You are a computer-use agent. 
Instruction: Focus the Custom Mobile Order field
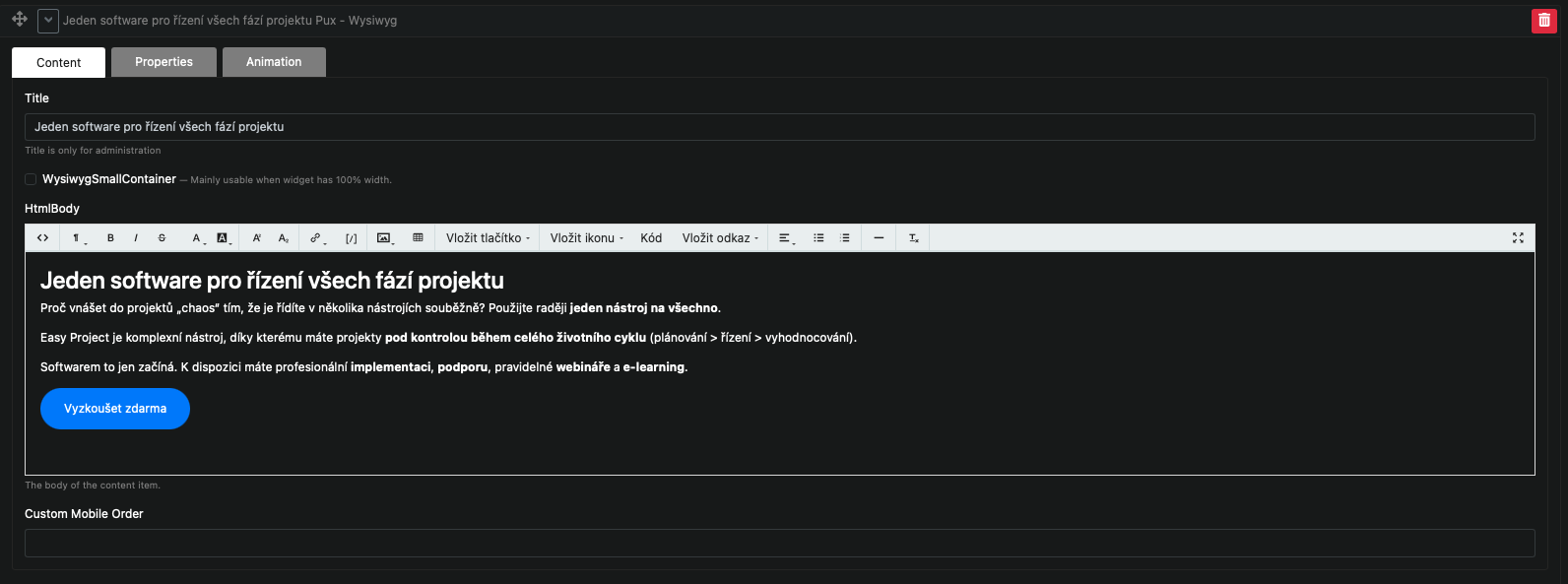coord(779,543)
